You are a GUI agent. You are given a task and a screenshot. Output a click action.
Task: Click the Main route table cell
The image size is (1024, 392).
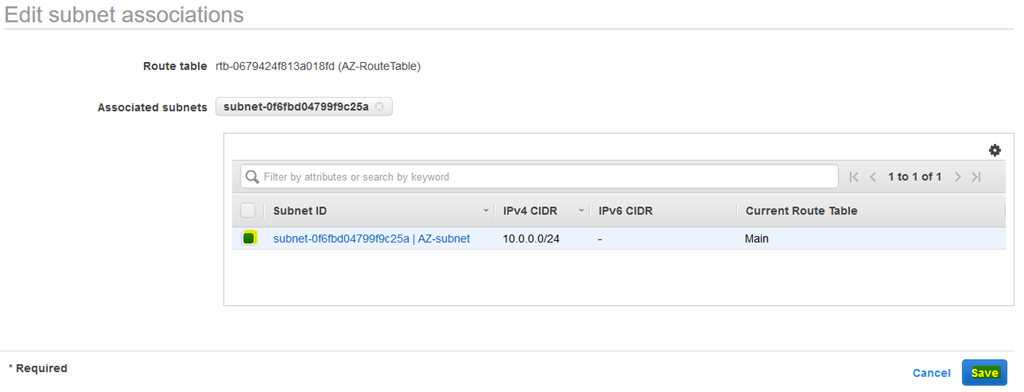pyautogui.click(x=756, y=238)
